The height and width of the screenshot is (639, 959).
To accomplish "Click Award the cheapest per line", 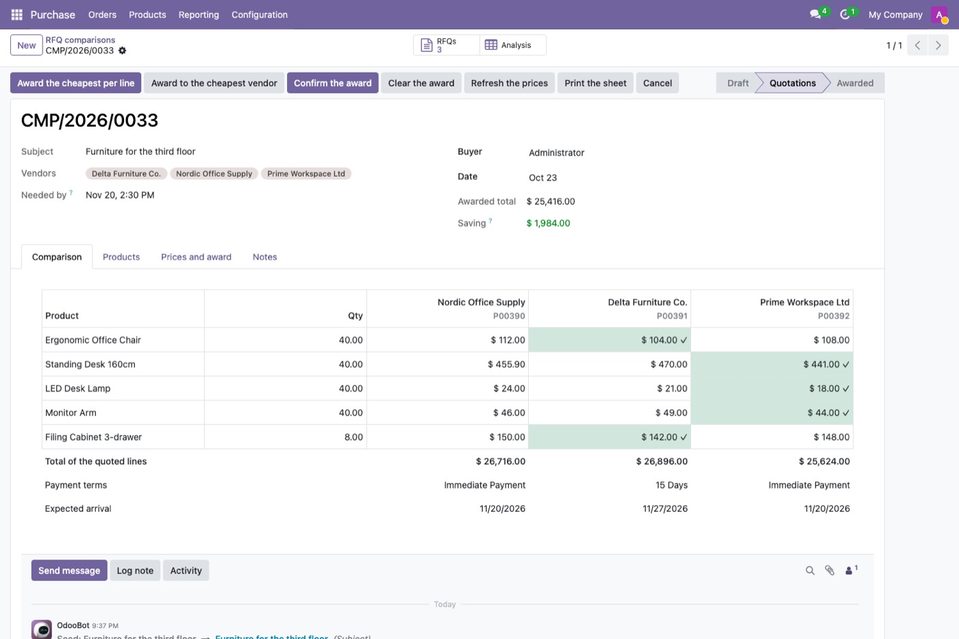I will pos(76,83).
